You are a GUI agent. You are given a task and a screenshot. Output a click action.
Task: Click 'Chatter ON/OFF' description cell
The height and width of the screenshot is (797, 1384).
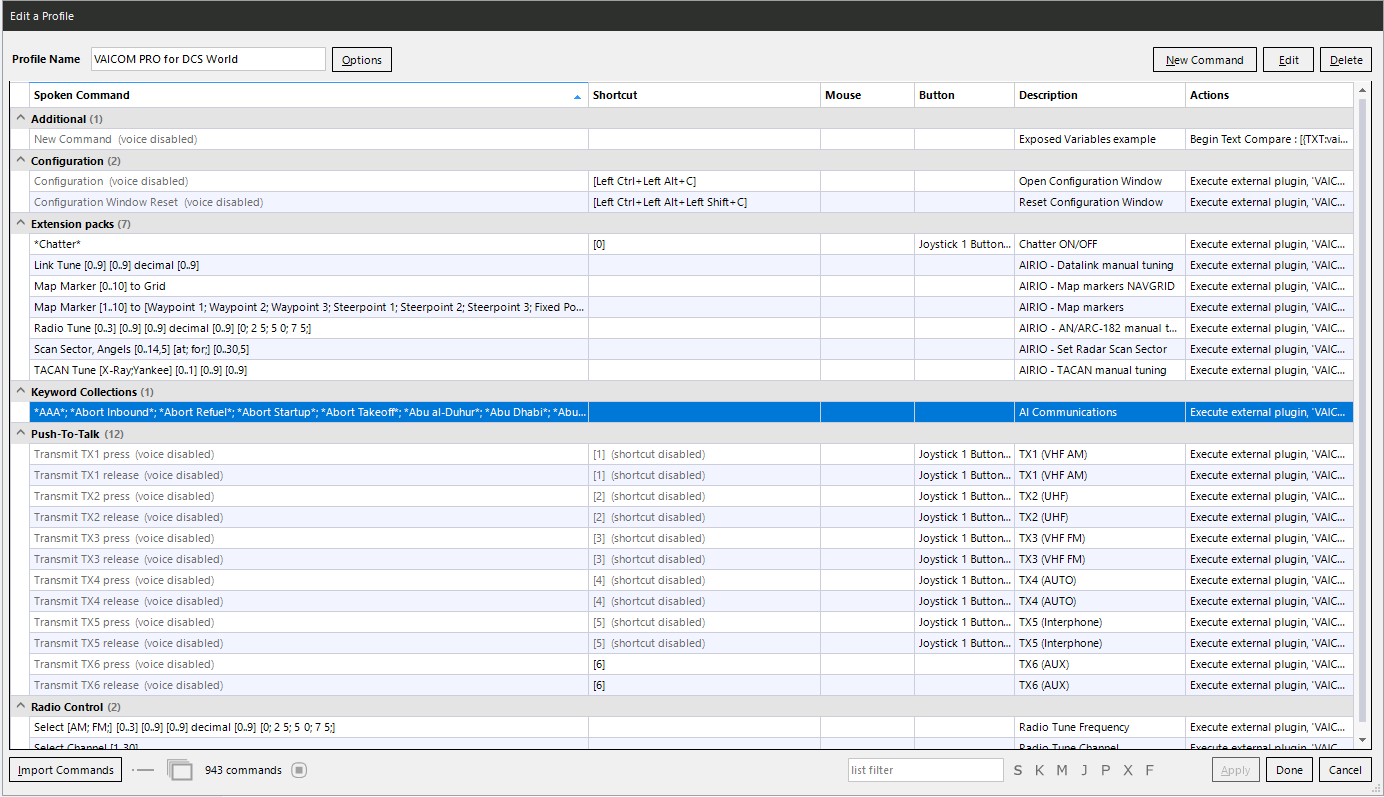pos(1100,244)
